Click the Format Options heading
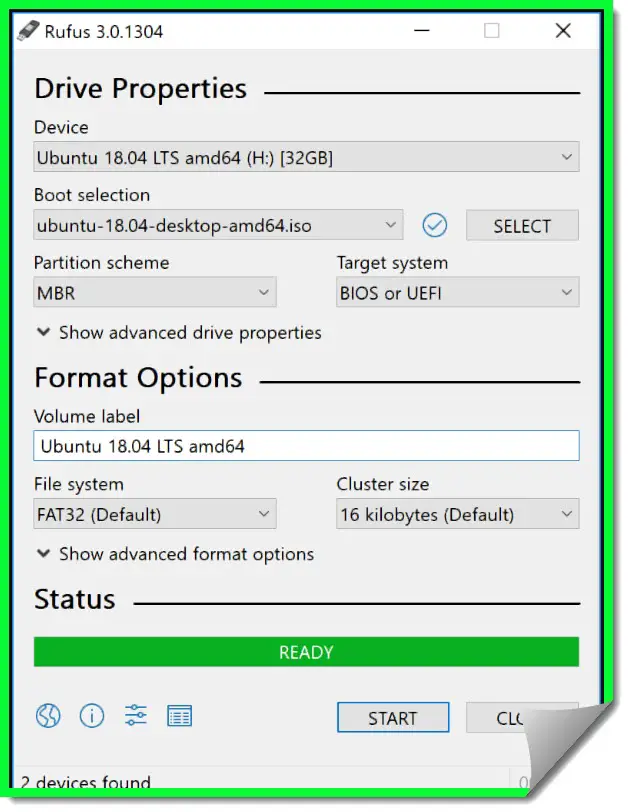Viewport: 628px width, 812px height. (138, 378)
